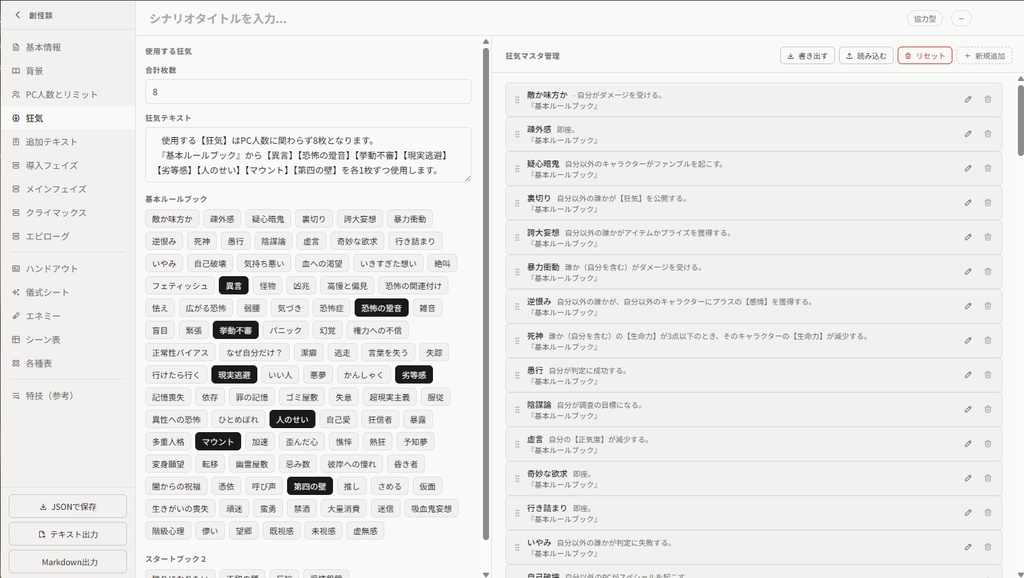Deselect the 第四の壁 madness chip

pos(310,486)
